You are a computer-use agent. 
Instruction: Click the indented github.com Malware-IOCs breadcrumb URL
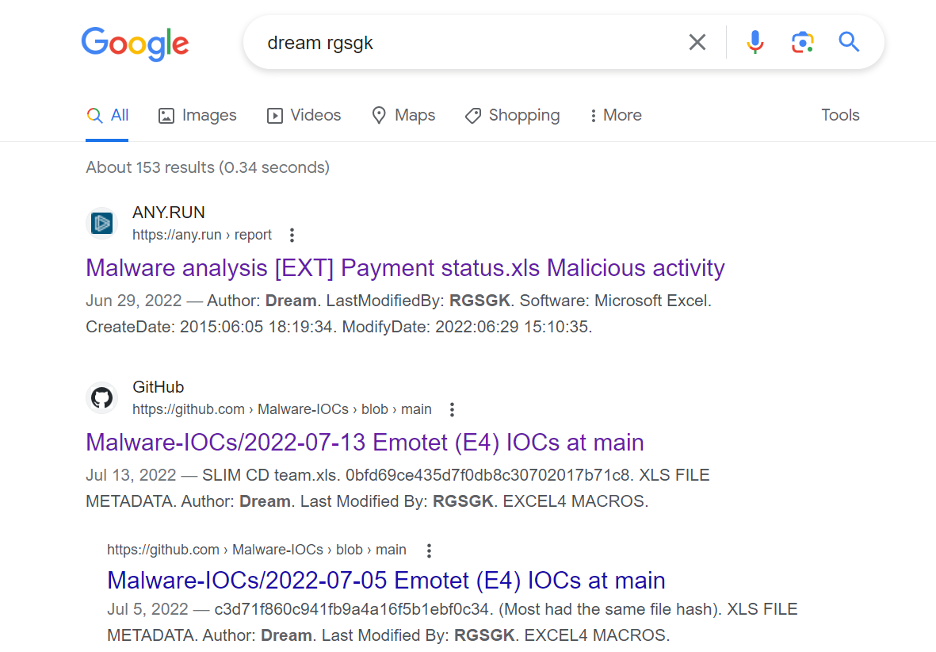click(257, 549)
